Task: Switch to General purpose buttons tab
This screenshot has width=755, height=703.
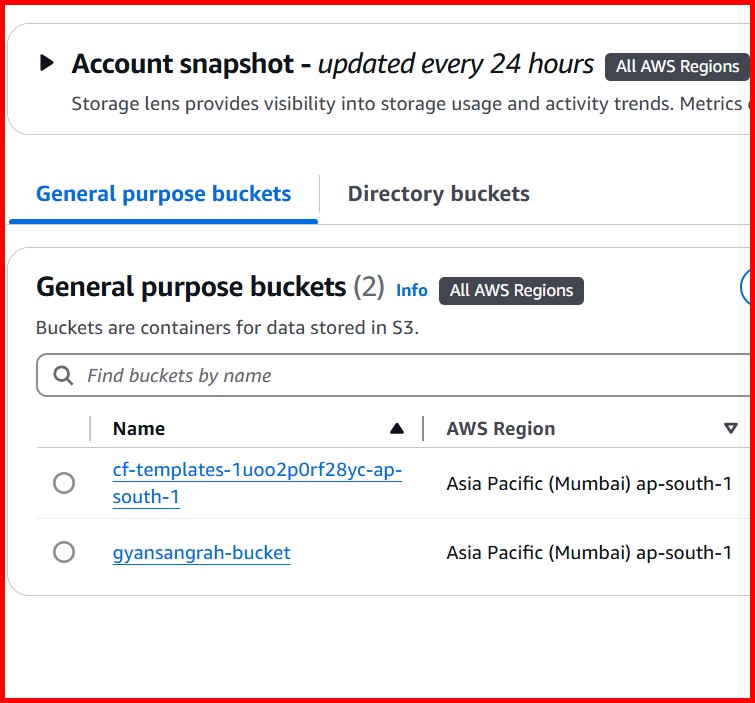Action: click(x=164, y=194)
